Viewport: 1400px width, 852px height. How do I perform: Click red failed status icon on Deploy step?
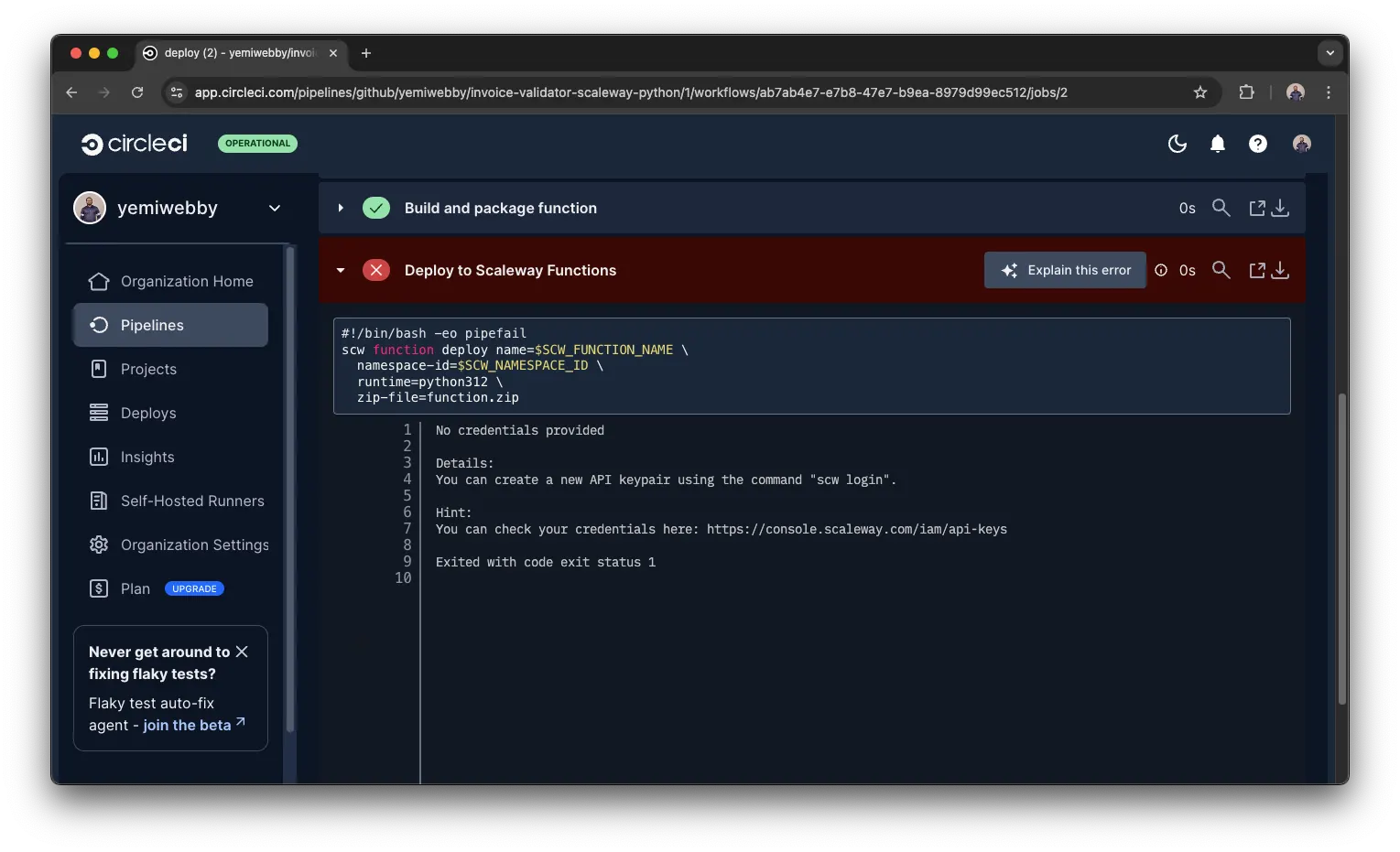(x=376, y=270)
